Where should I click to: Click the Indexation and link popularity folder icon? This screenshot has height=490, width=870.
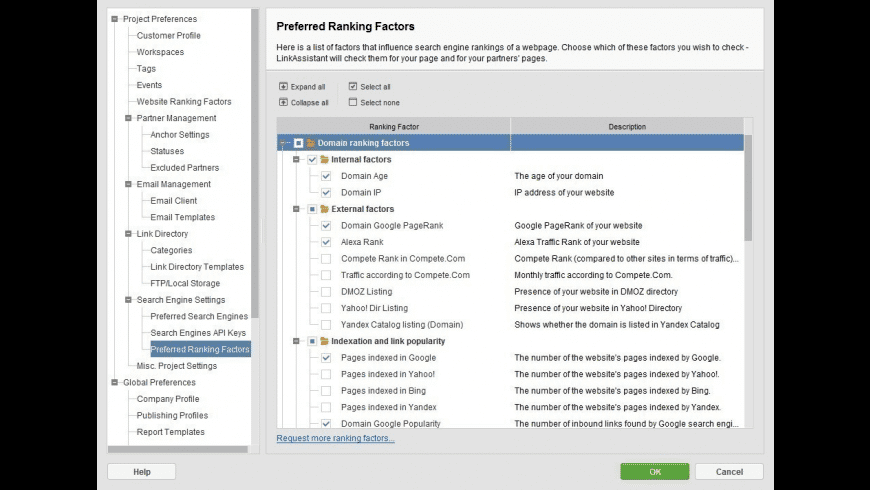(325, 341)
